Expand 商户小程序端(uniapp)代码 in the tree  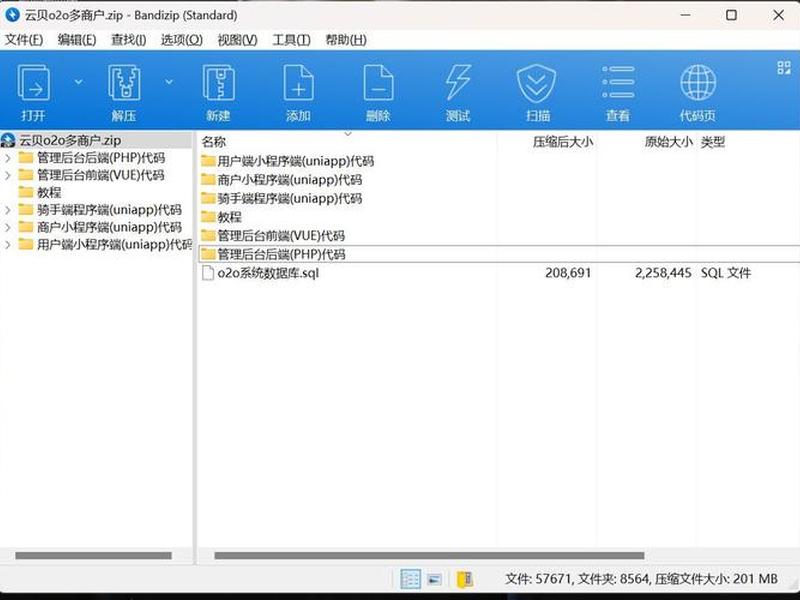click(8, 228)
